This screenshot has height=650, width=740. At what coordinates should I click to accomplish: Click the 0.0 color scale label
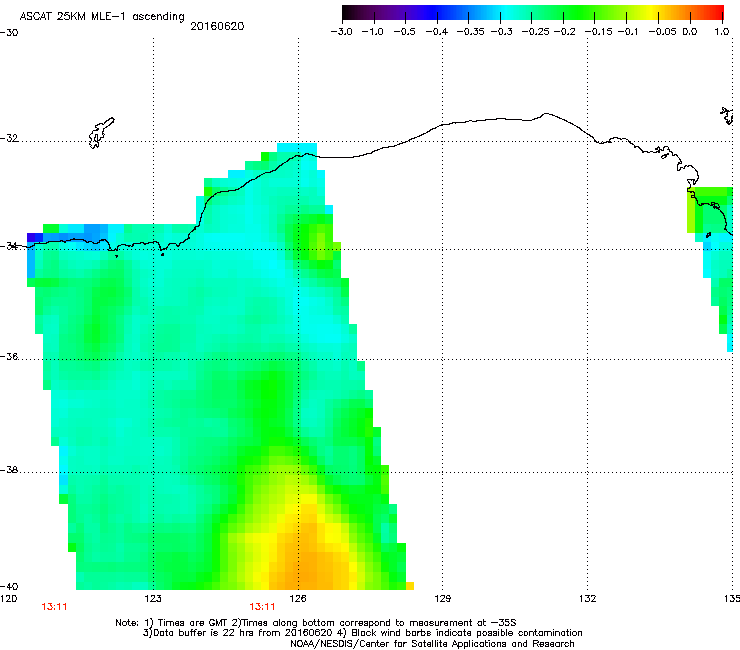[x=690, y=32]
